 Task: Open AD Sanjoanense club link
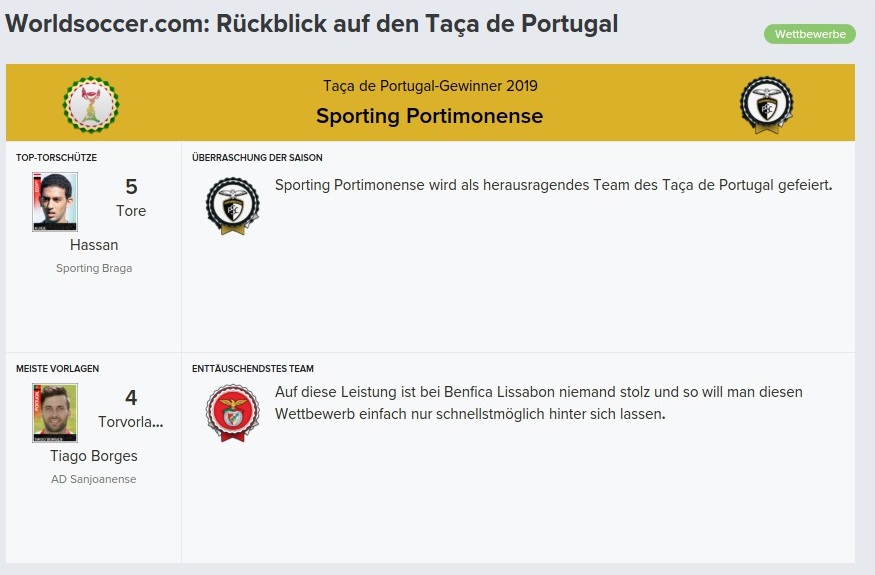[94, 479]
